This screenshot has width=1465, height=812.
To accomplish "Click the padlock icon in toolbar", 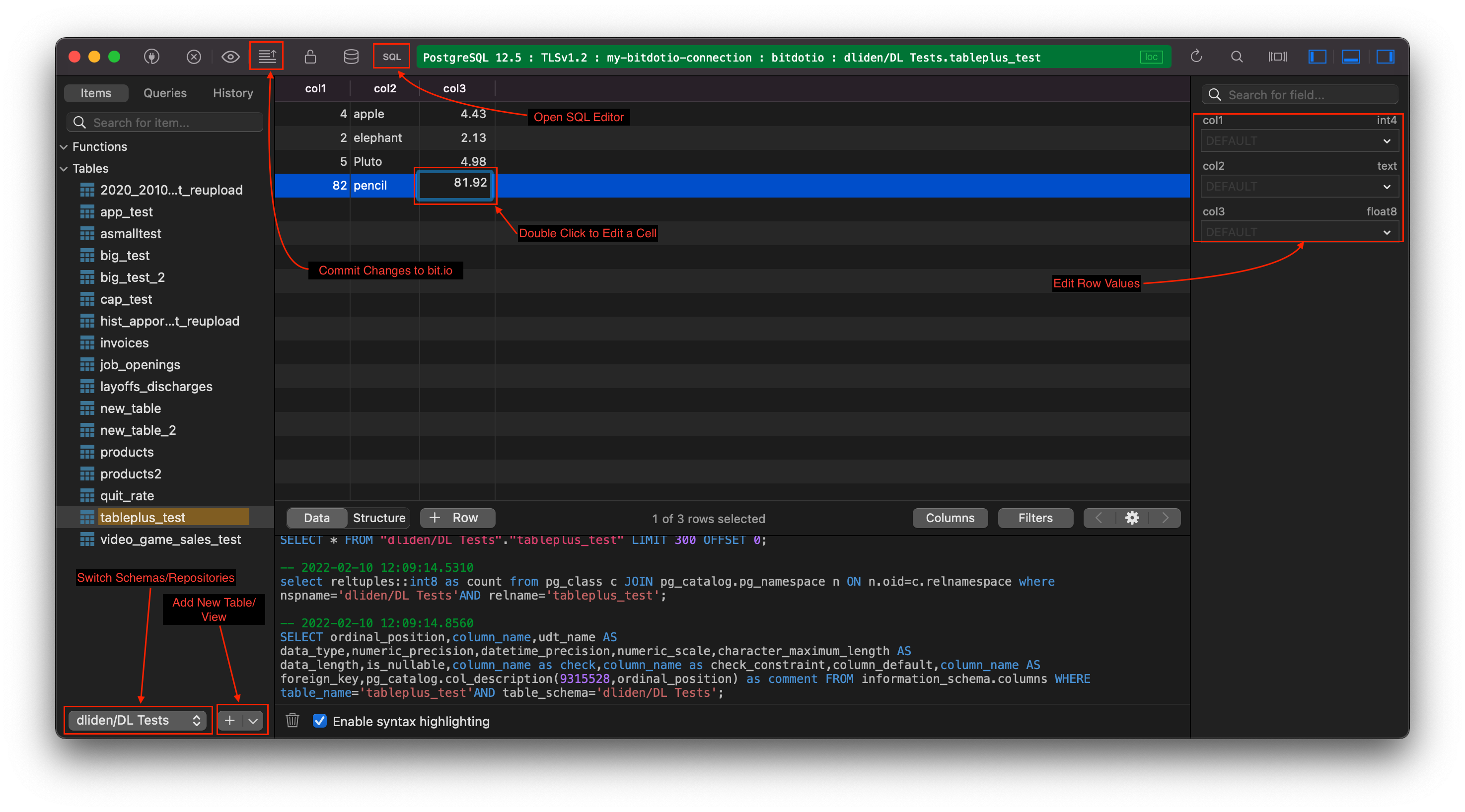I will (310, 56).
